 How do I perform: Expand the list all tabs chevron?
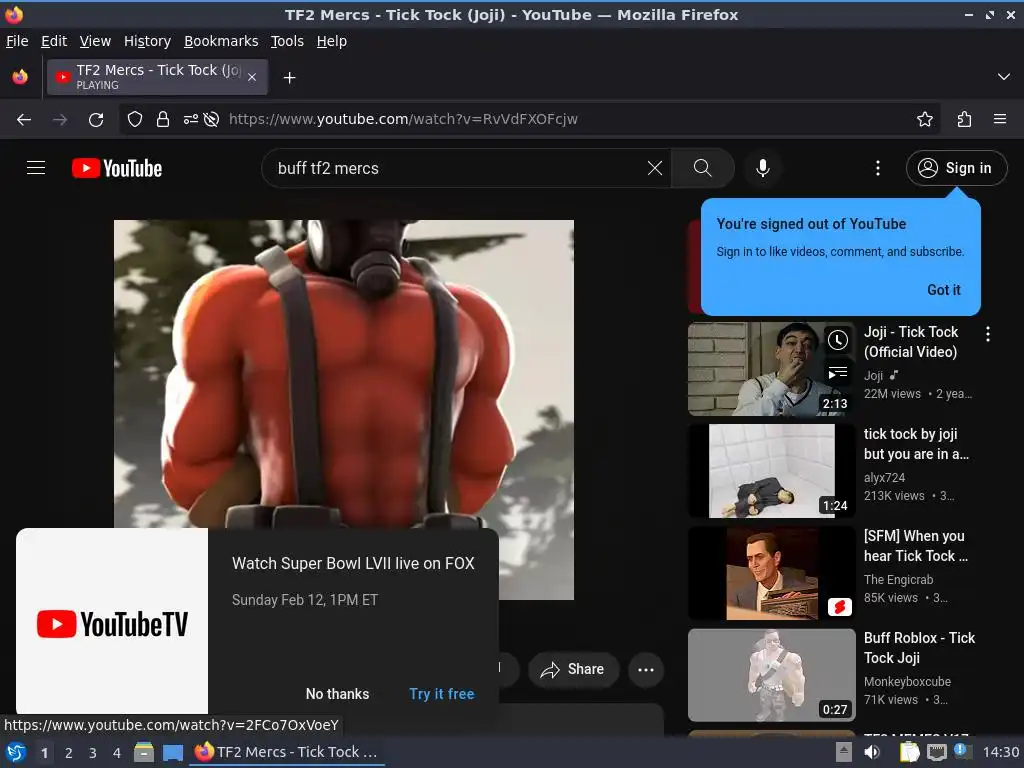tap(1004, 77)
